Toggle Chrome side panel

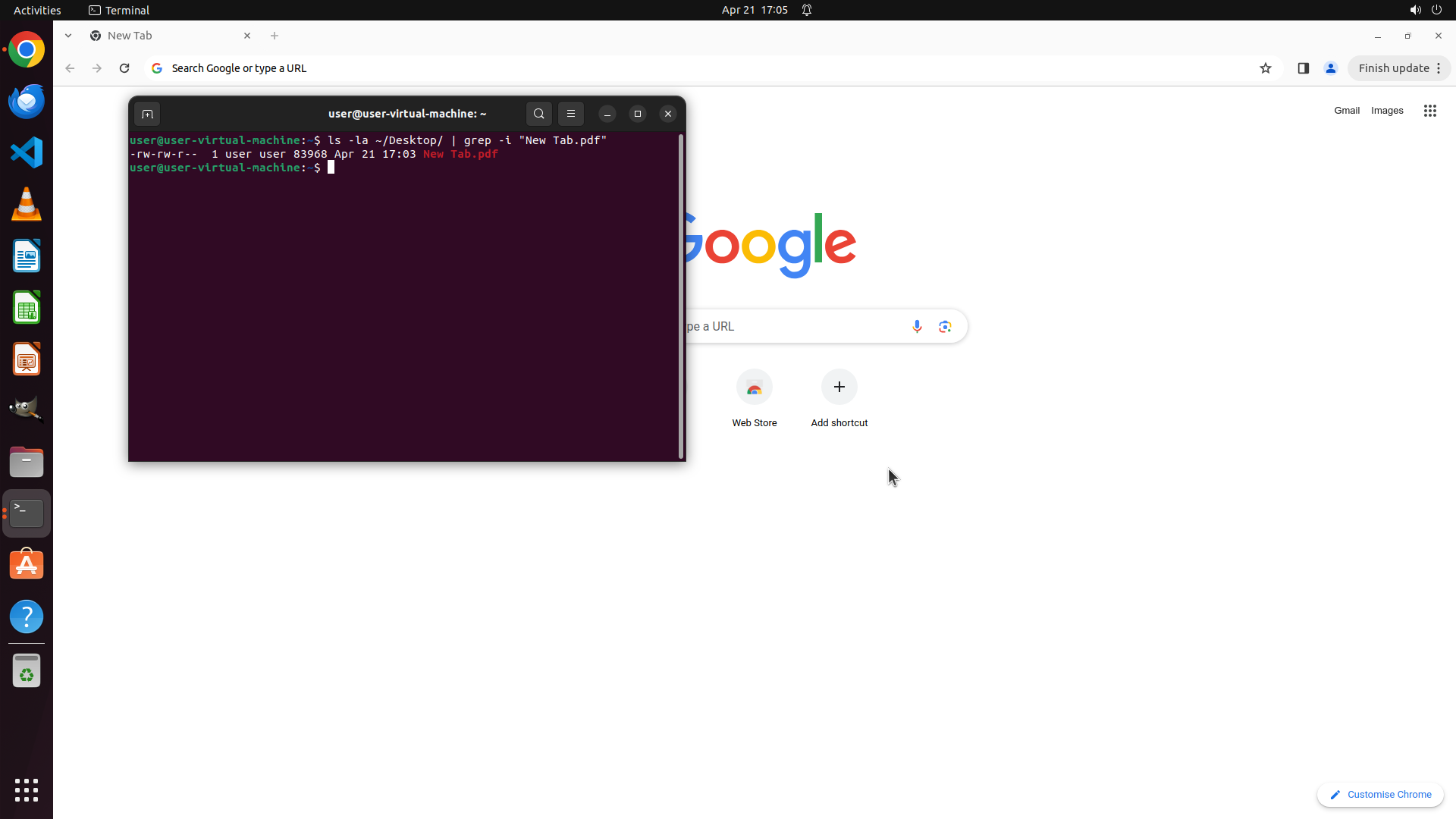click(x=1303, y=68)
